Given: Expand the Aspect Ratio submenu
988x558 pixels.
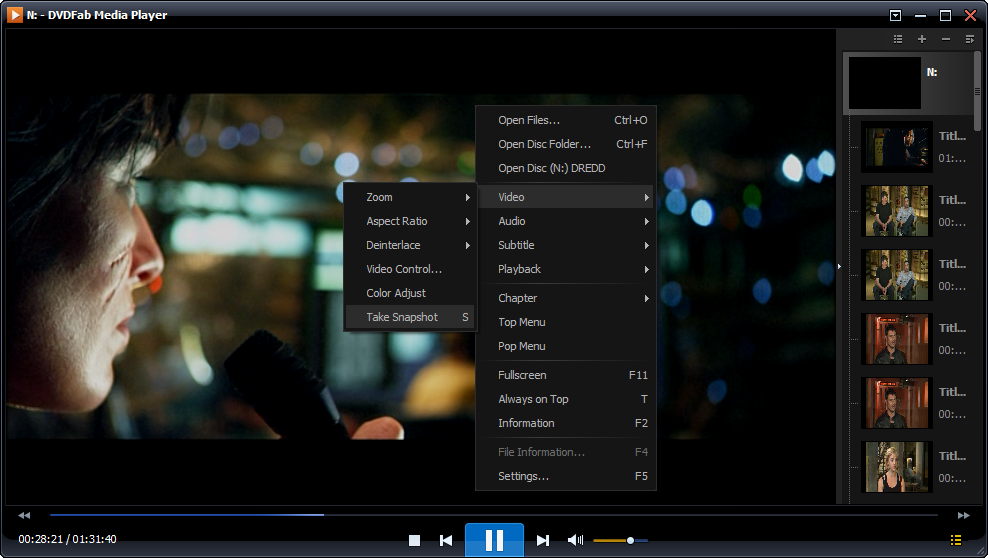Looking at the screenshot, I should [x=410, y=221].
